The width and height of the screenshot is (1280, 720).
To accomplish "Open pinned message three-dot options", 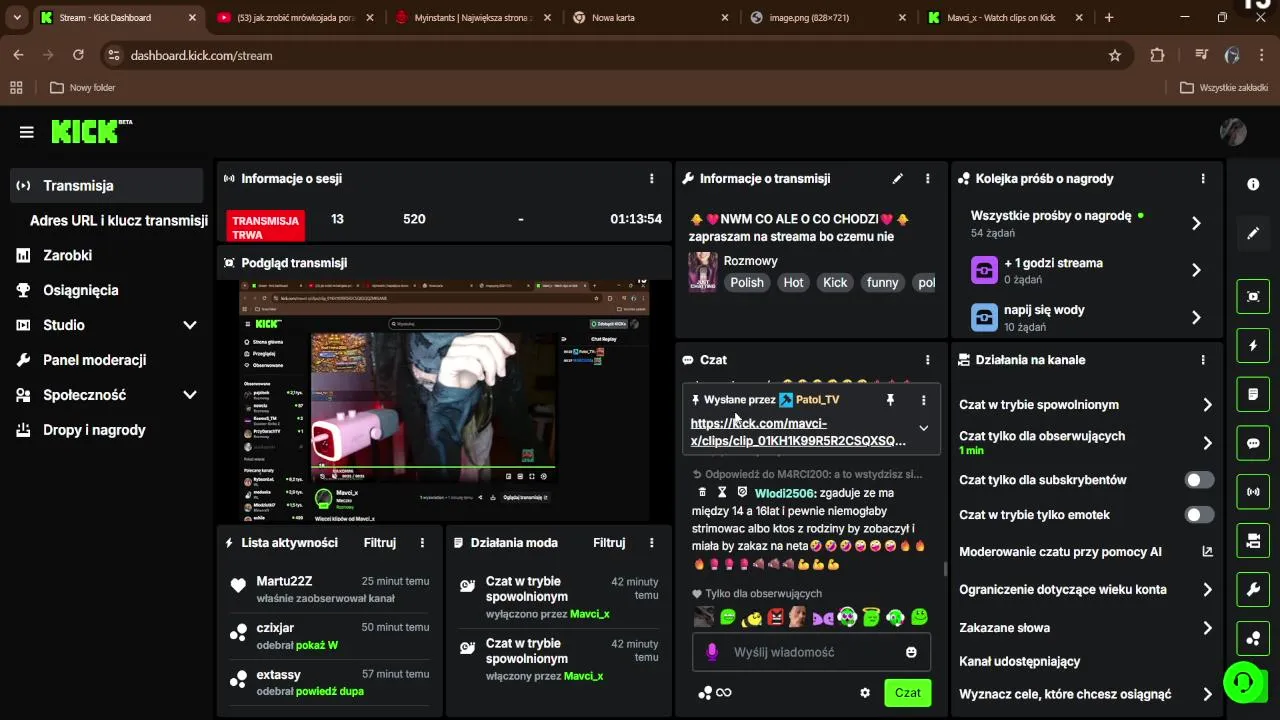I will 923,400.
